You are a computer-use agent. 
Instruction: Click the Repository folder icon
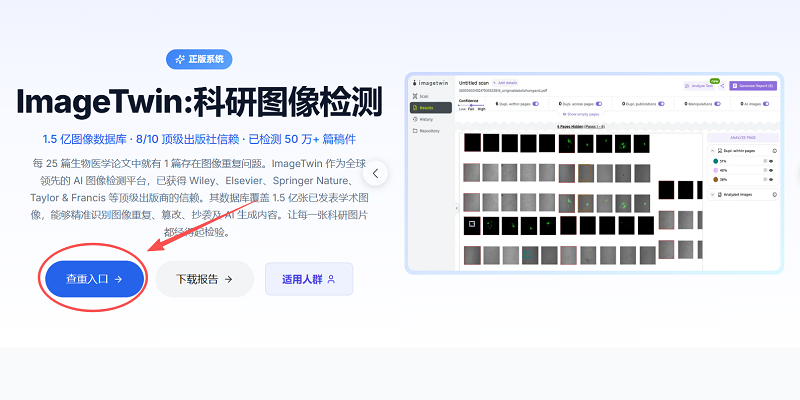click(x=415, y=131)
